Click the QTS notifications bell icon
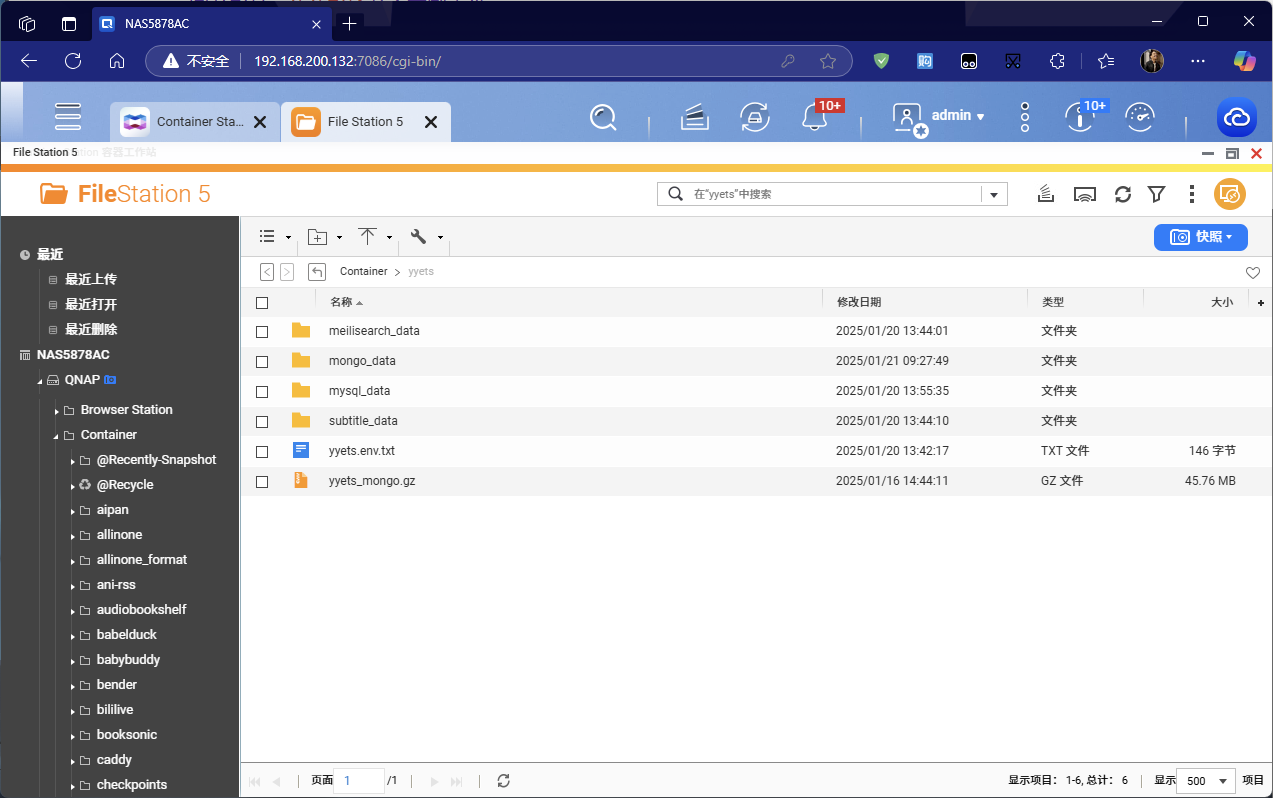This screenshot has width=1273, height=798. tap(815, 118)
